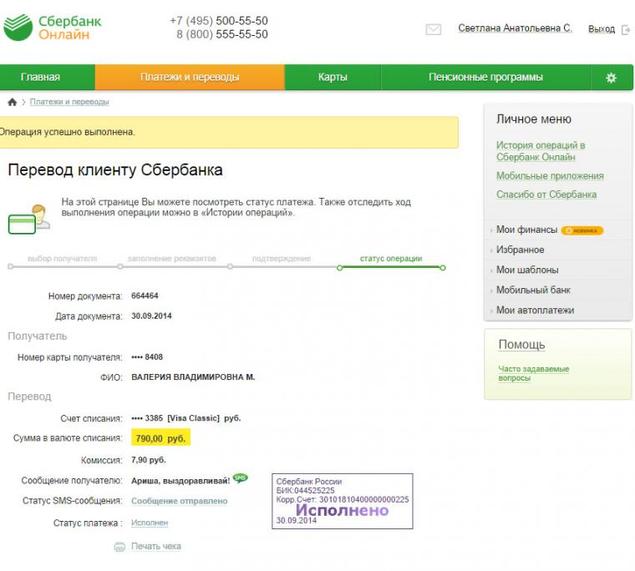635x571 pixels.
Task: Expand the Мои финансы section
Action: pos(527,230)
